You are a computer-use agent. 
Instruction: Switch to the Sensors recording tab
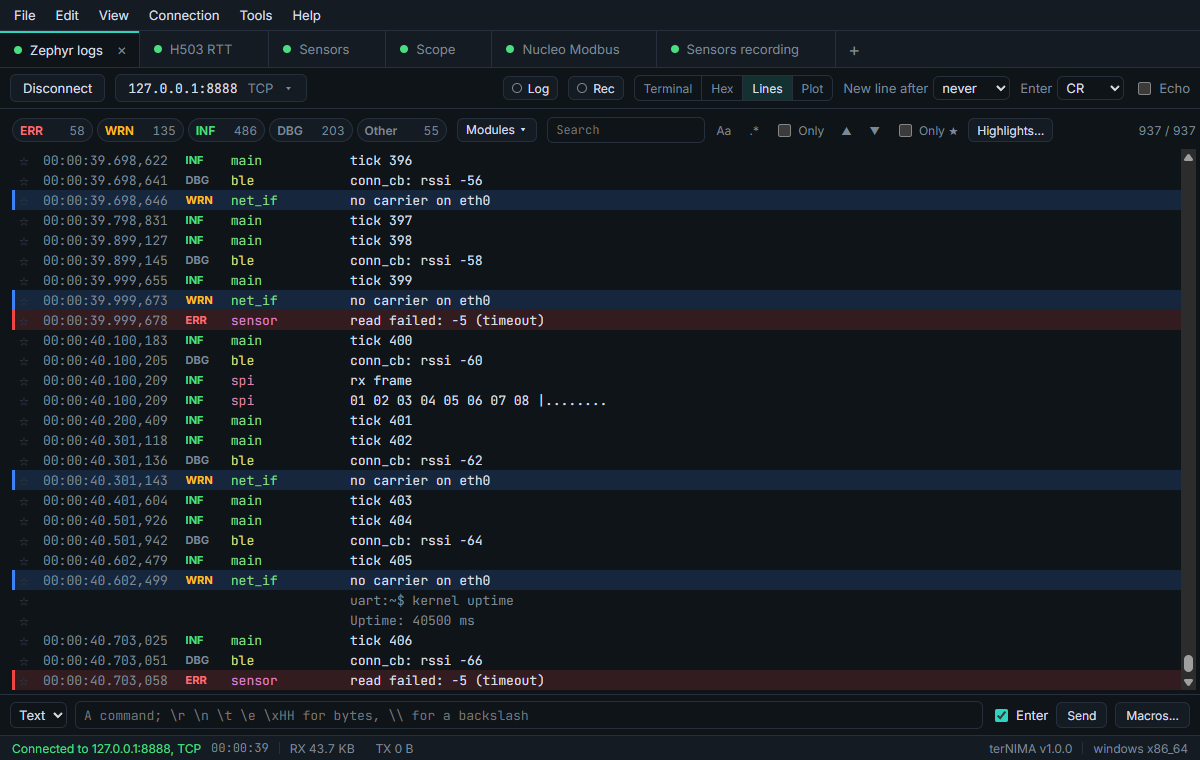[x=745, y=50]
